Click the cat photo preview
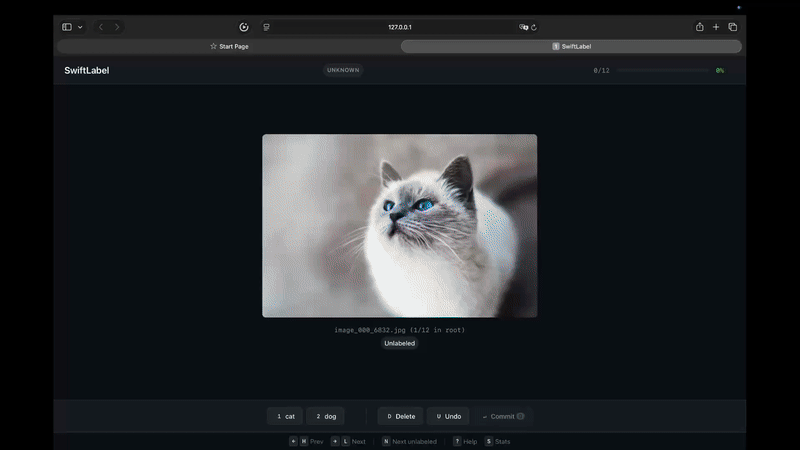Image resolution: width=800 pixels, height=450 pixels. click(399, 226)
